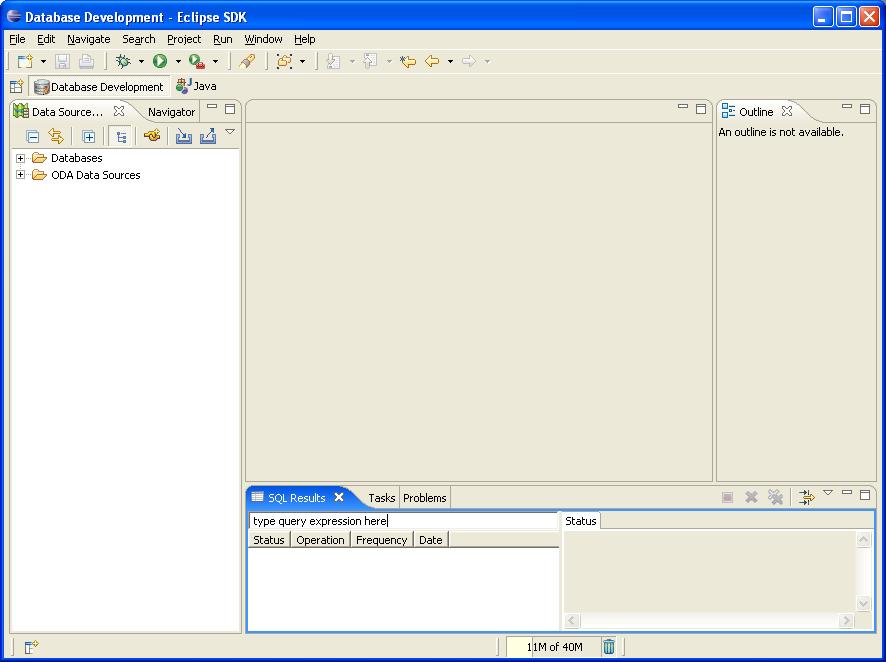
Task: Click the Link with Editor arrows icon
Action: 56,136
